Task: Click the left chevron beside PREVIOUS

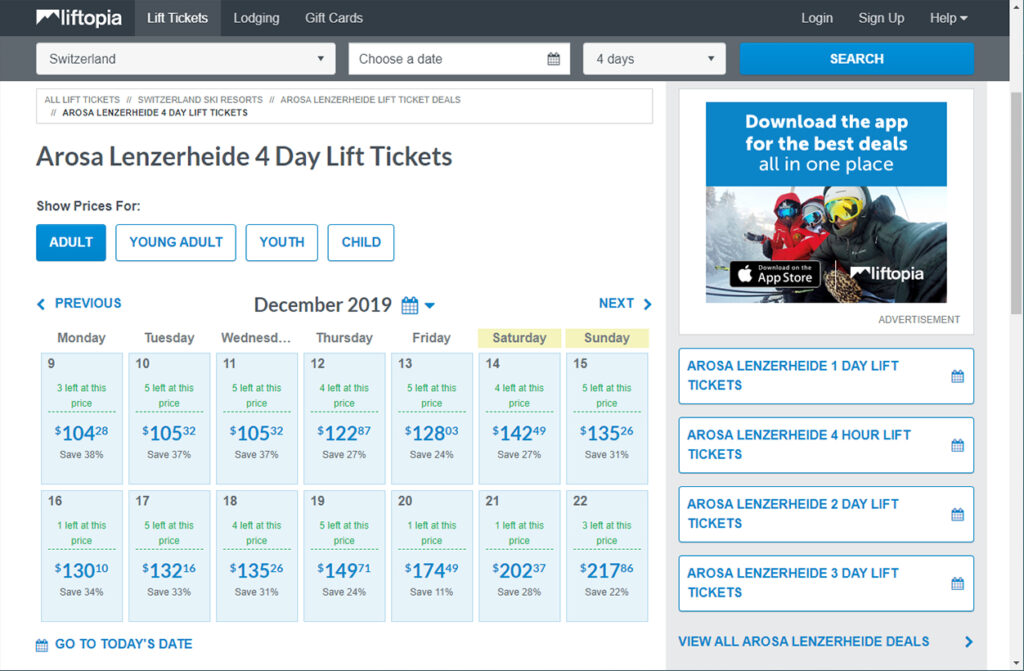Action: [x=41, y=304]
